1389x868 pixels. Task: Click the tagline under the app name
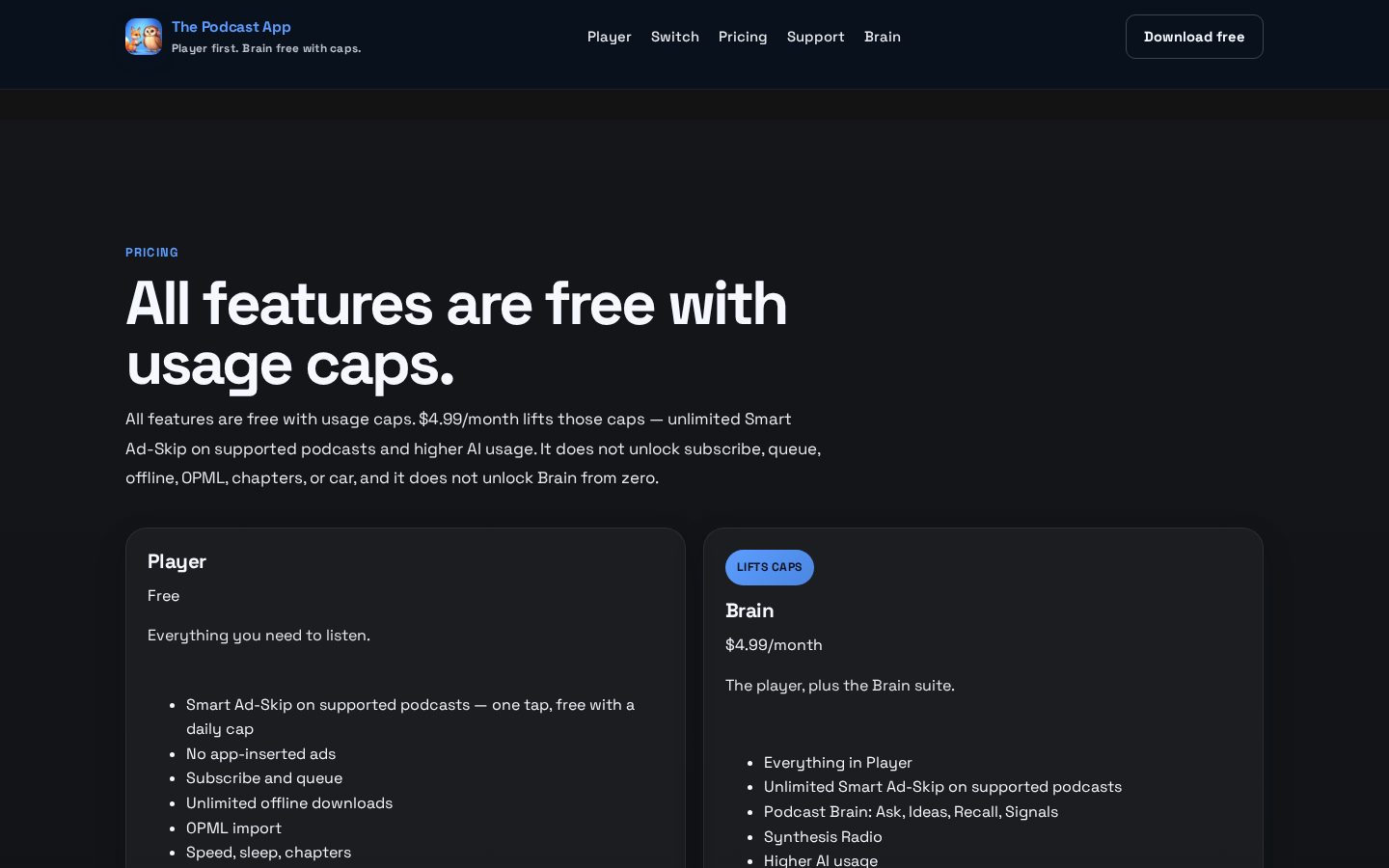tap(266, 48)
